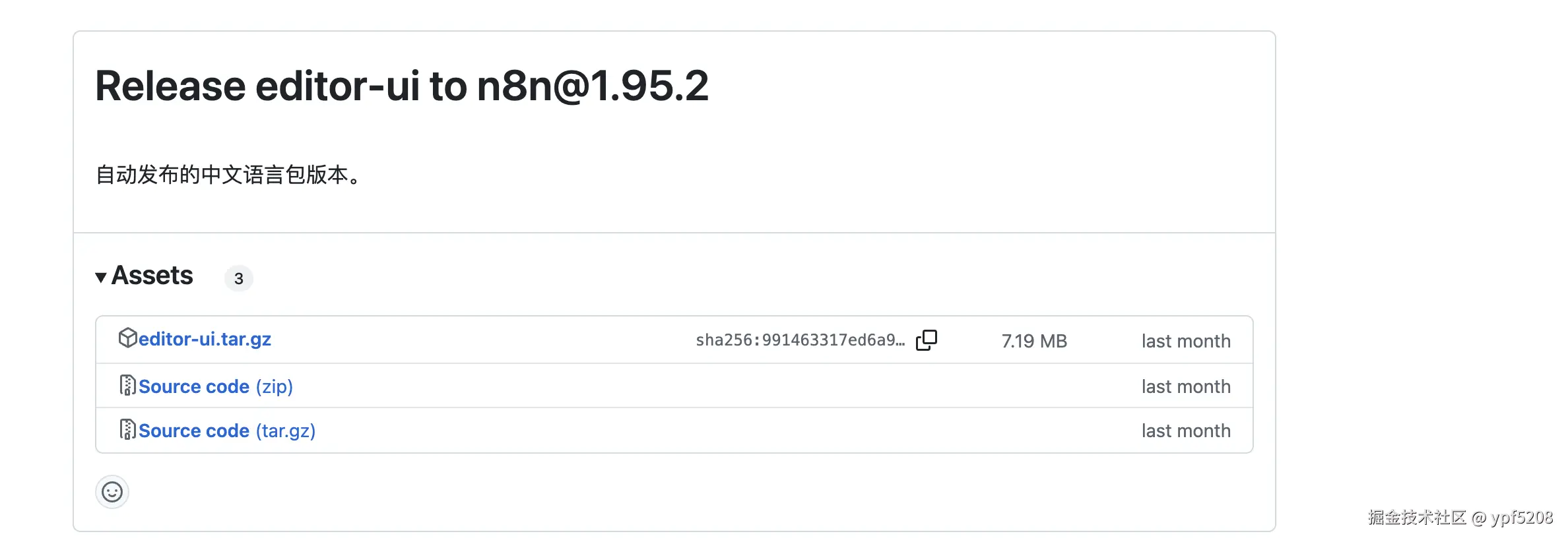
Task: Collapse the Assets section triangle
Action: (x=101, y=277)
